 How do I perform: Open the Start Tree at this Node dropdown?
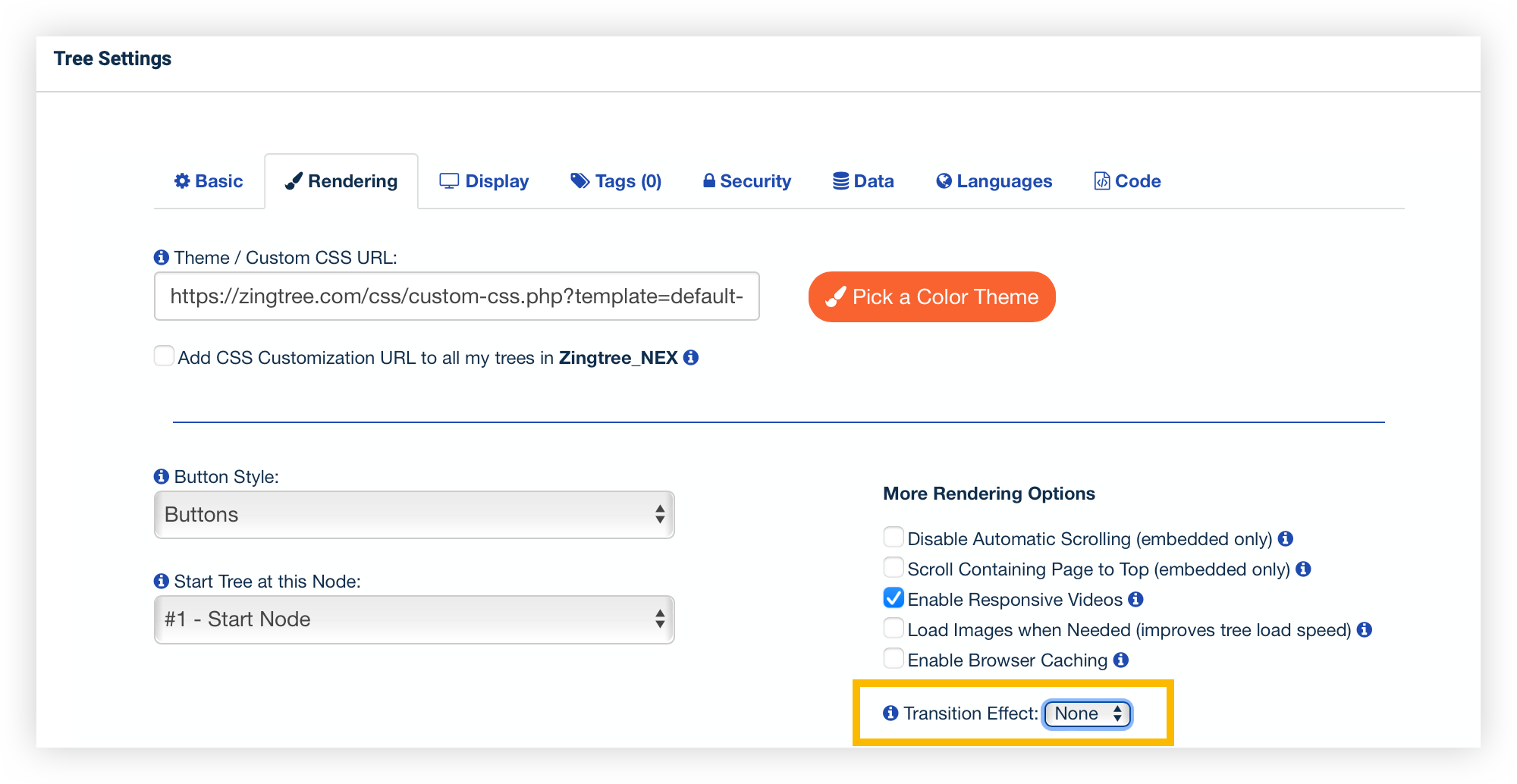[414, 619]
